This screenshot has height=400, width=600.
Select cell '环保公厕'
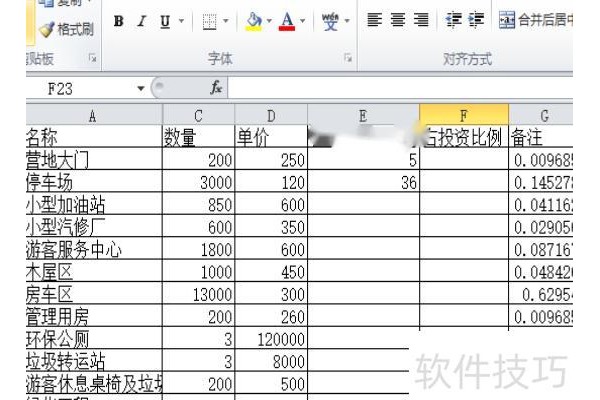click(94, 338)
